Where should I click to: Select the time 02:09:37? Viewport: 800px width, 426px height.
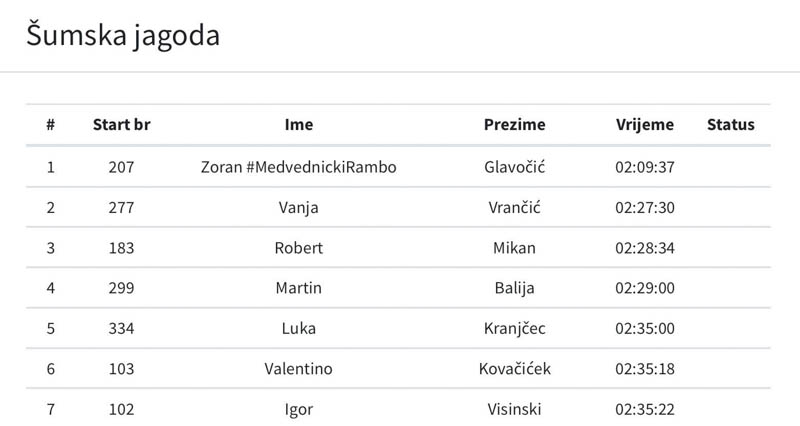645,167
